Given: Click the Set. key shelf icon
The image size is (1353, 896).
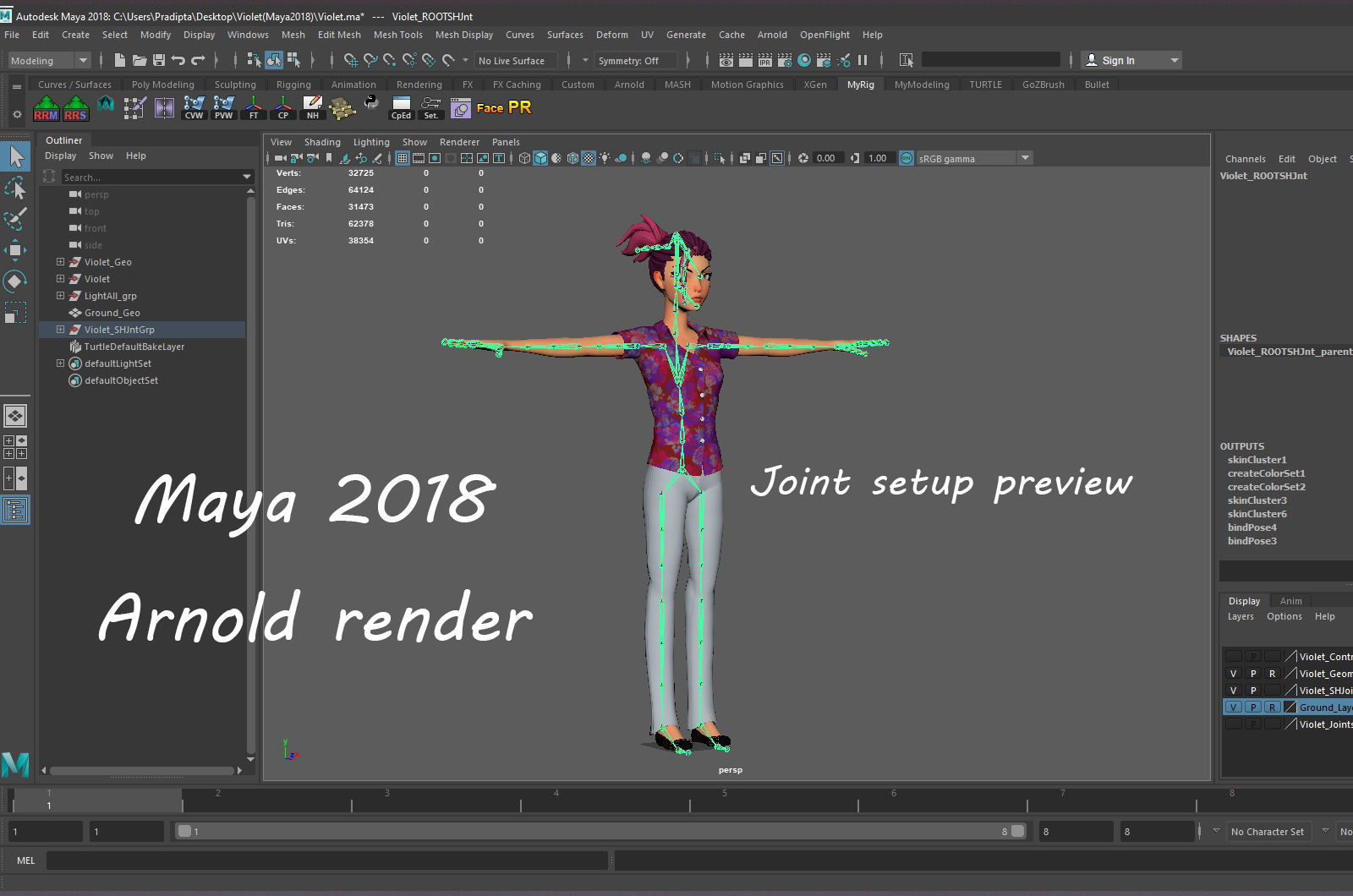Looking at the screenshot, I should [x=430, y=108].
